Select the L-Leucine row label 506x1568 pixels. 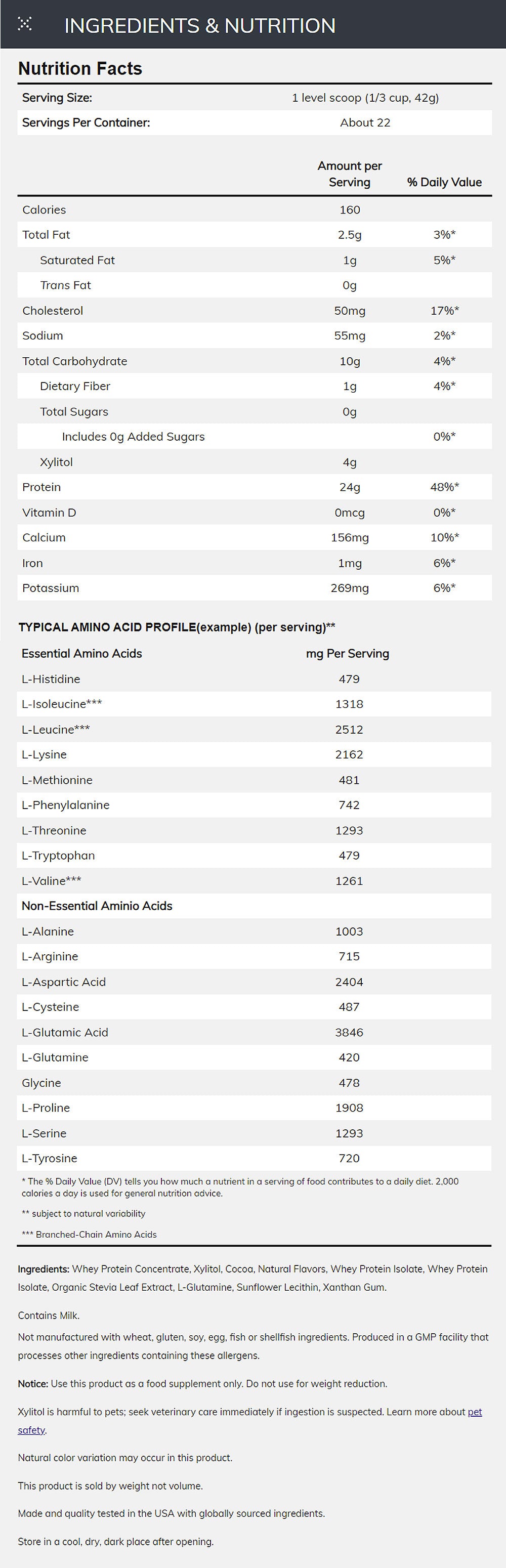pos(56,729)
